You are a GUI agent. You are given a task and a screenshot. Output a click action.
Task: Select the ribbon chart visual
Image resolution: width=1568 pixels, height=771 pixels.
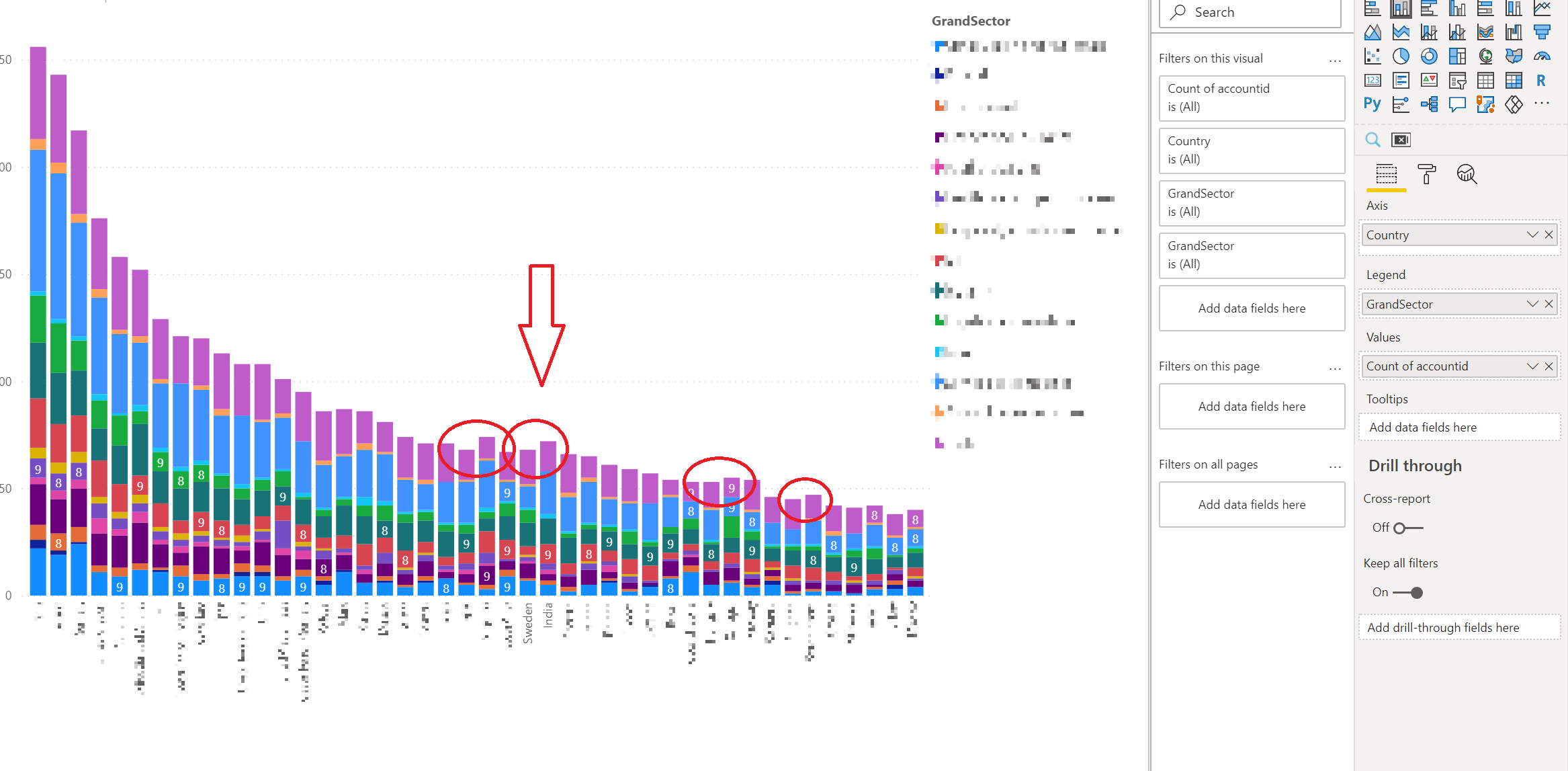[1485, 32]
